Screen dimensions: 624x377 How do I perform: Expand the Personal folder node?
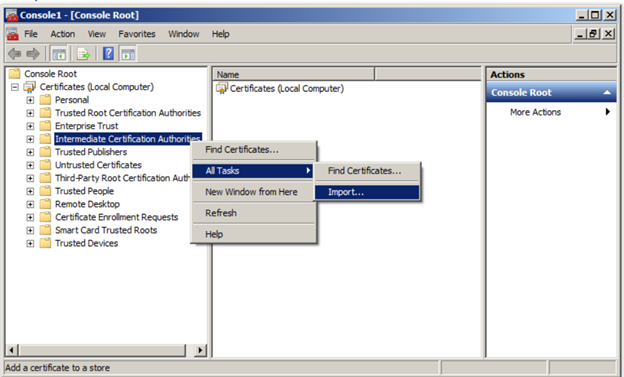30,100
